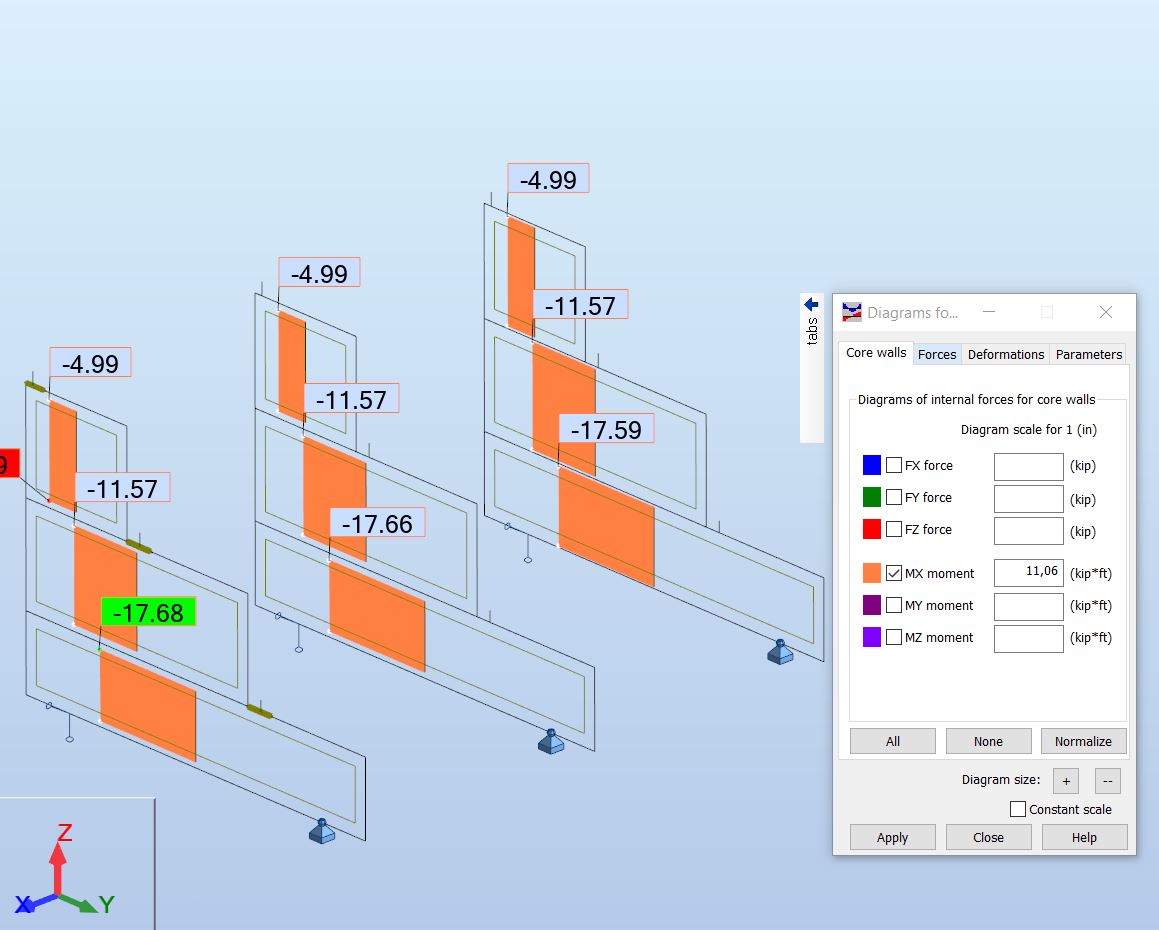The width and height of the screenshot is (1159, 930).
Task: Click the None button
Action: [988, 741]
